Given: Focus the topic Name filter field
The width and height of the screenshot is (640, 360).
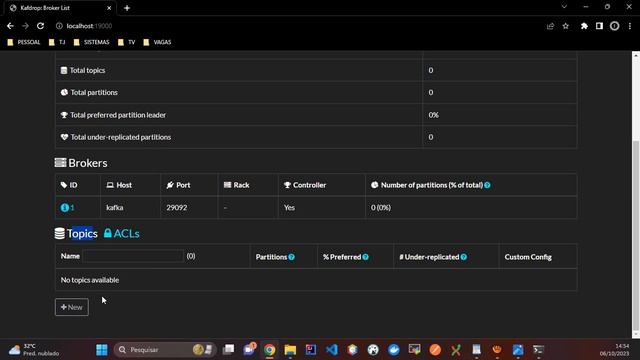Looking at the screenshot, I should [133, 256].
